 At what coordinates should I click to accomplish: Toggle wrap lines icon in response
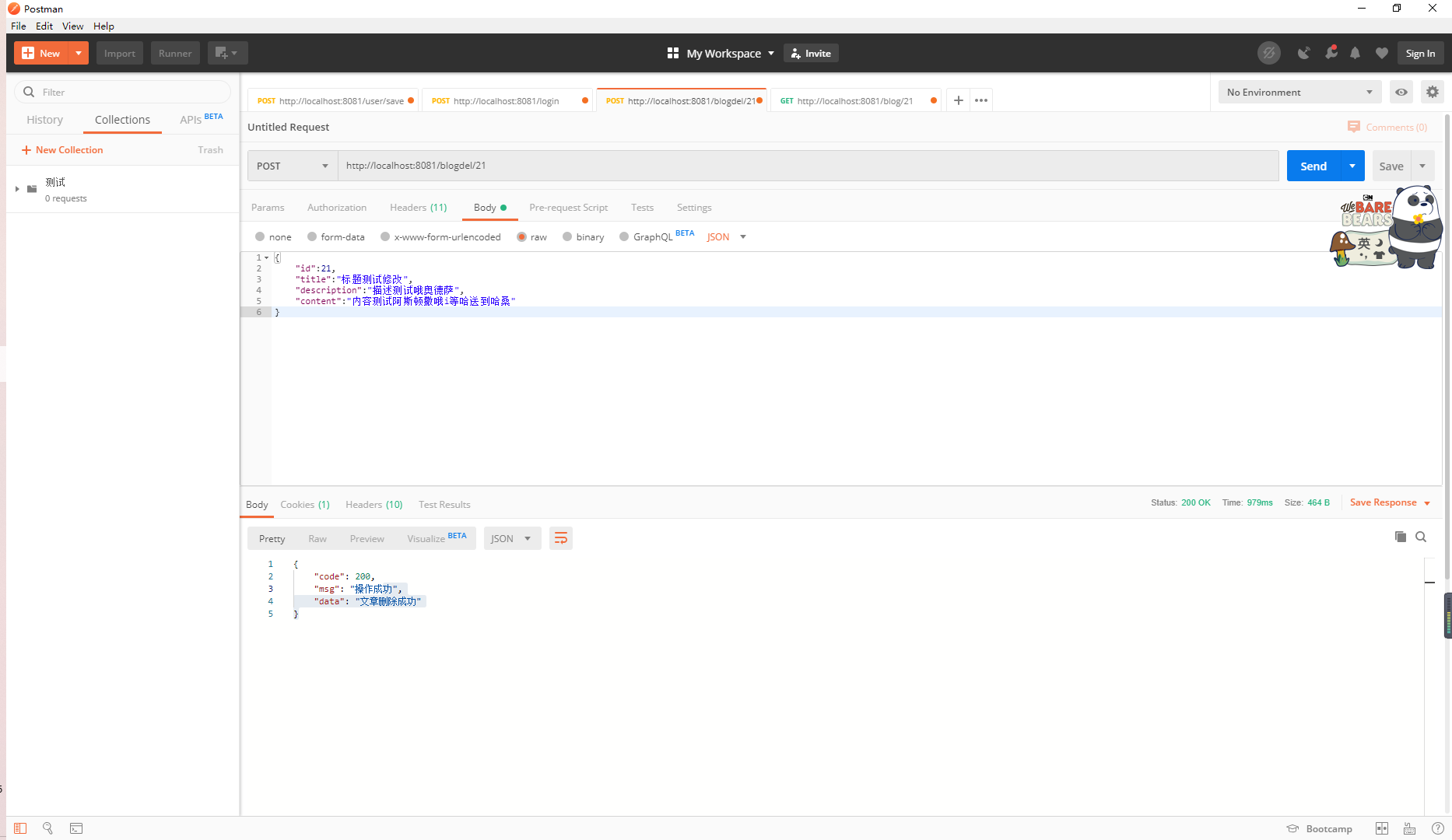point(561,538)
